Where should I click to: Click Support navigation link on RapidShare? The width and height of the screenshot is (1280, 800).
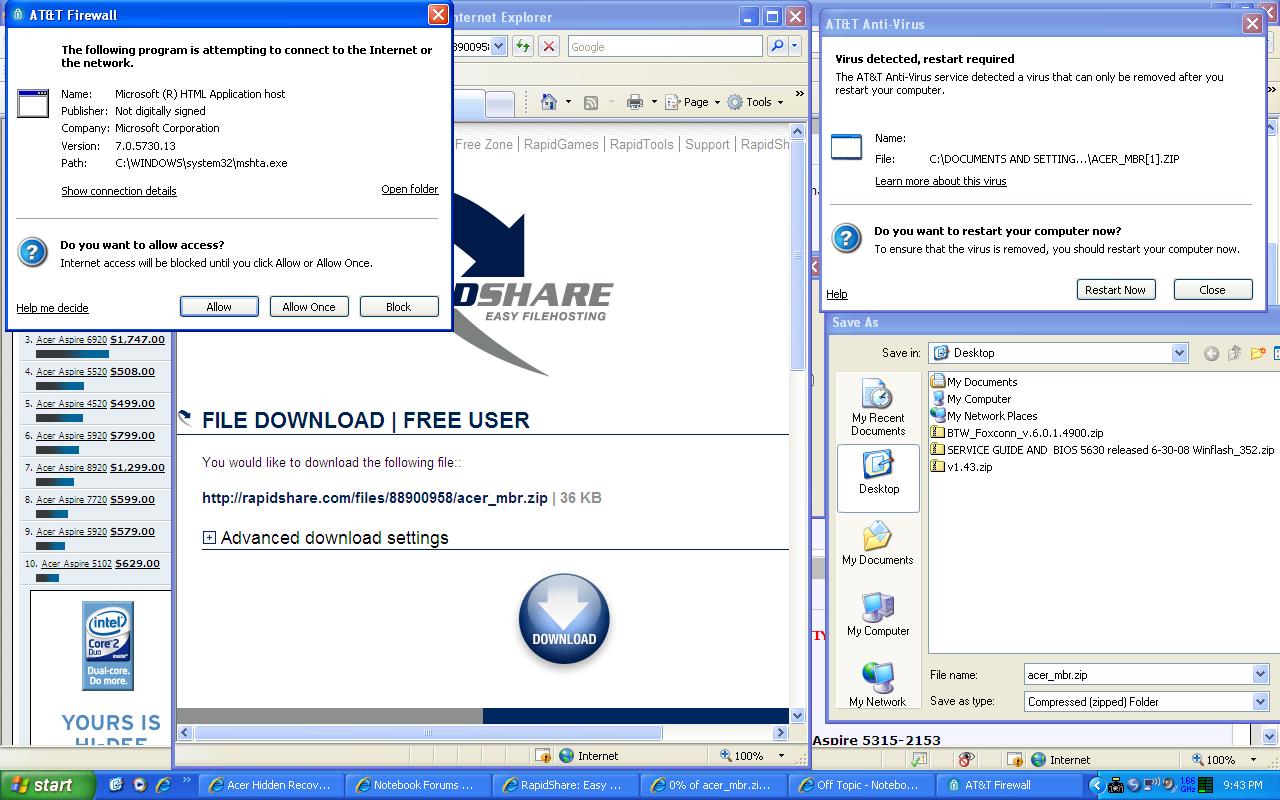pyautogui.click(x=707, y=144)
